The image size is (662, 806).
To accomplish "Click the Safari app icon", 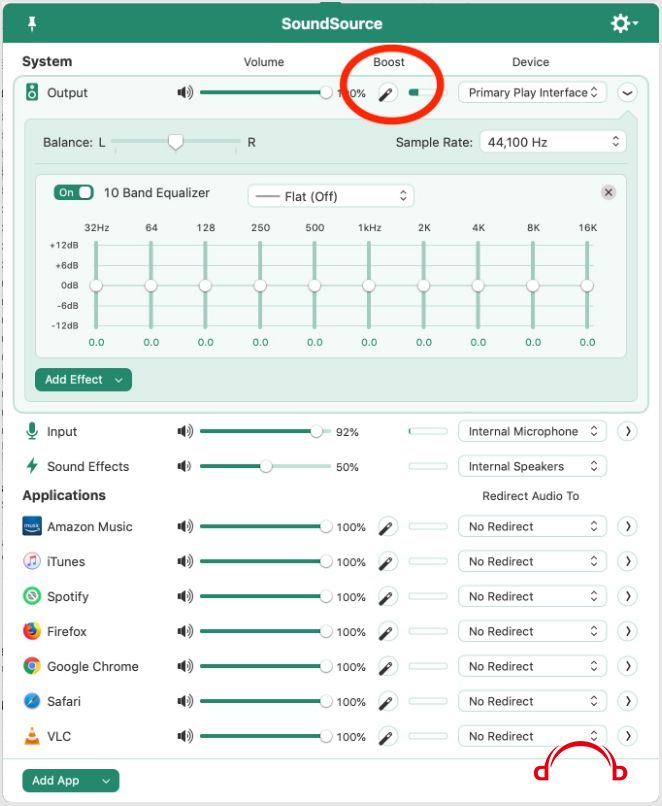I will (32, 701).
